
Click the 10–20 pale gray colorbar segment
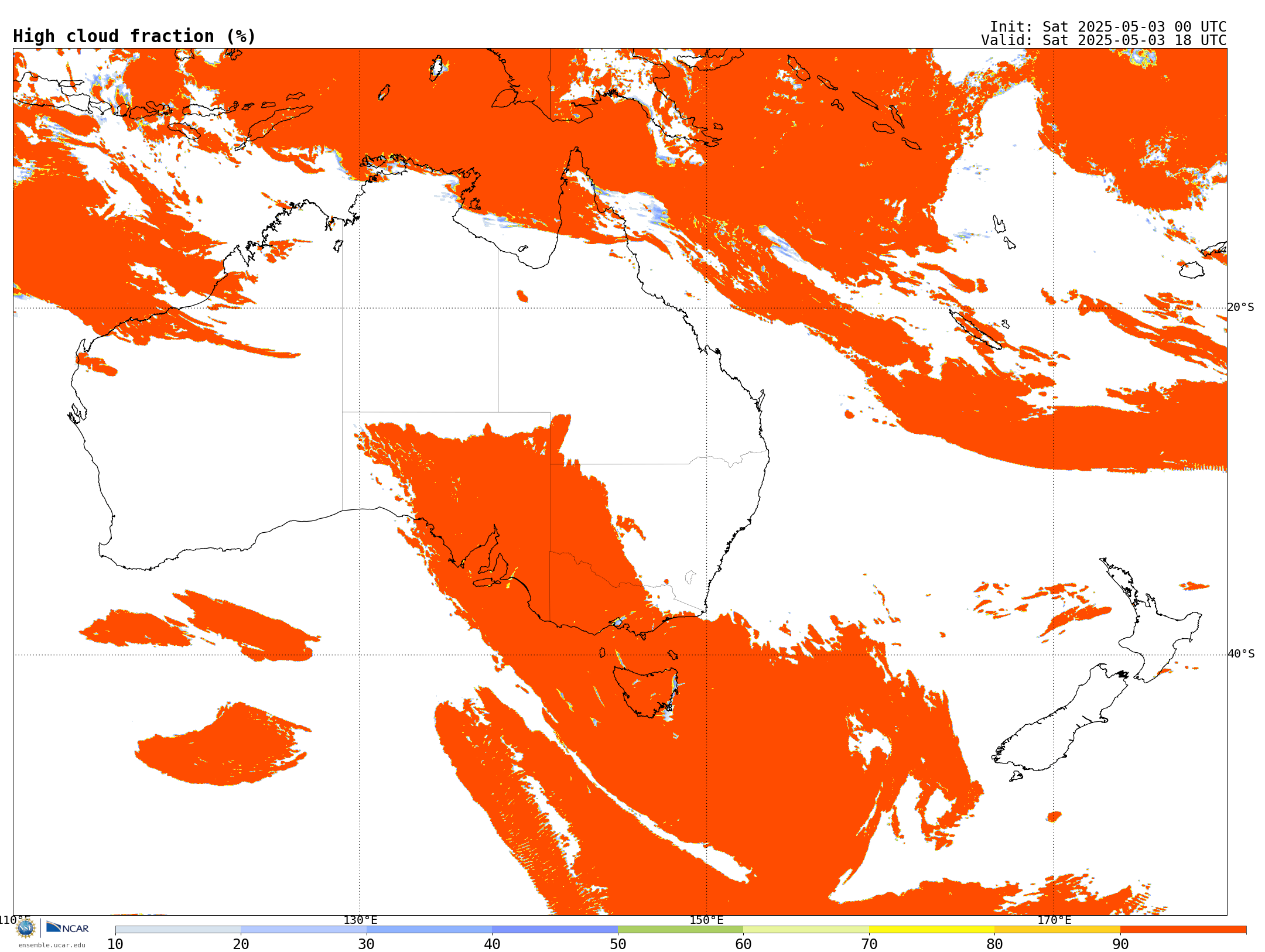[178, 930]
